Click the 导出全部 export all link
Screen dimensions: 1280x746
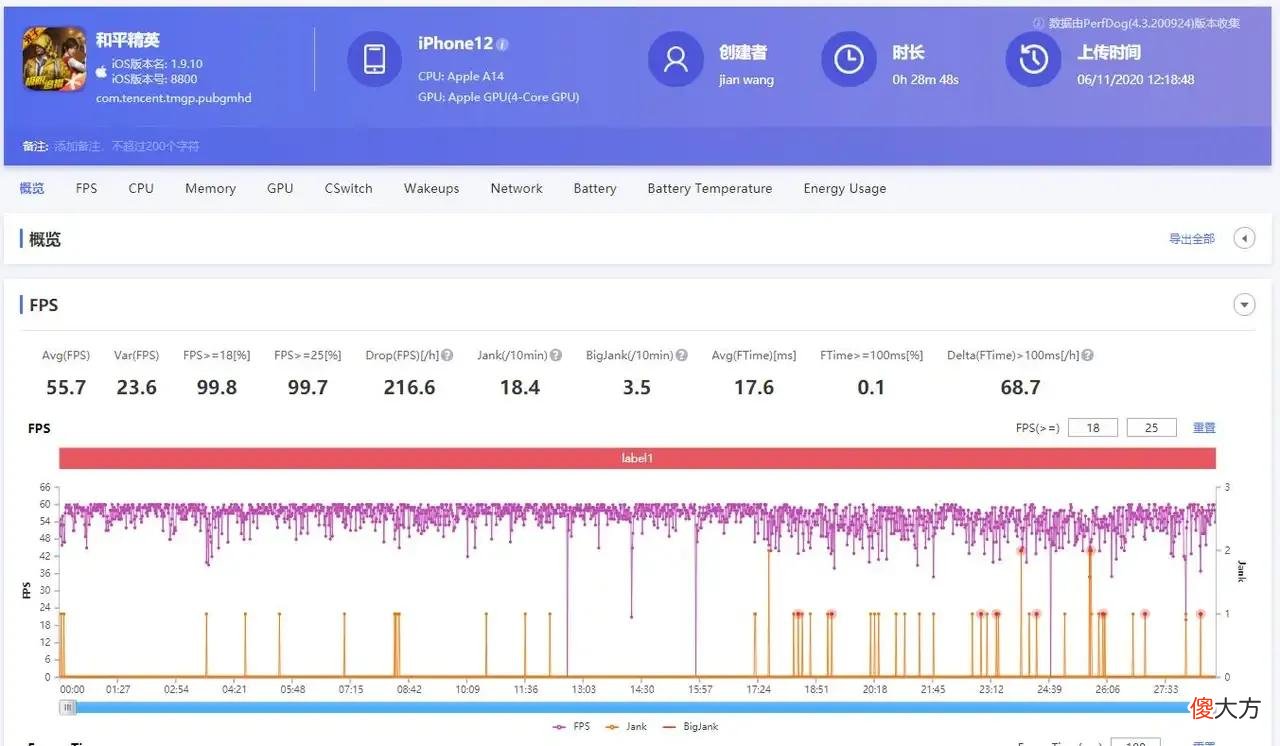tap(1192, 239)
